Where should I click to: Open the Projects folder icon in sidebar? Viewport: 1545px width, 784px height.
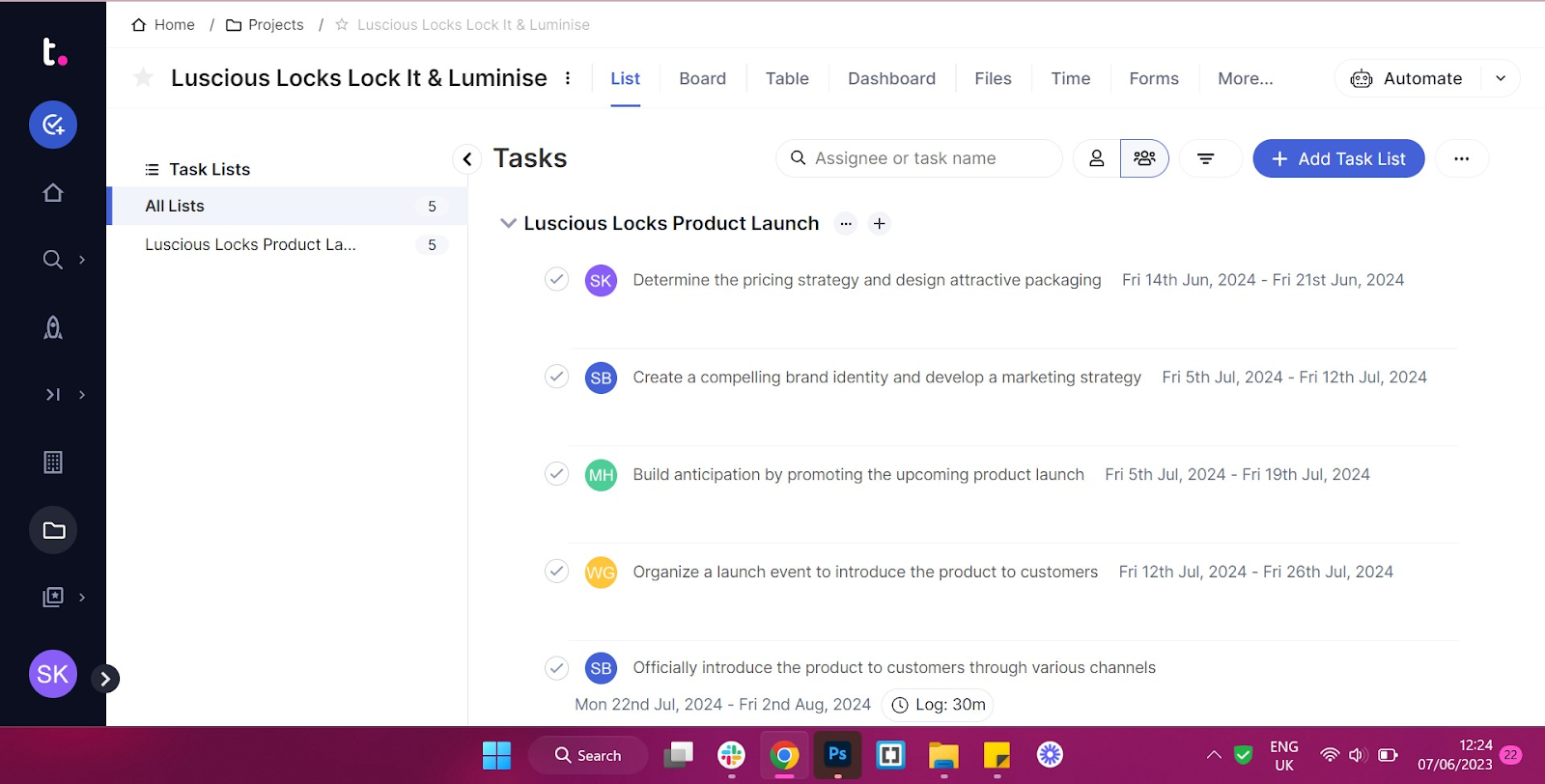point(53,530)
